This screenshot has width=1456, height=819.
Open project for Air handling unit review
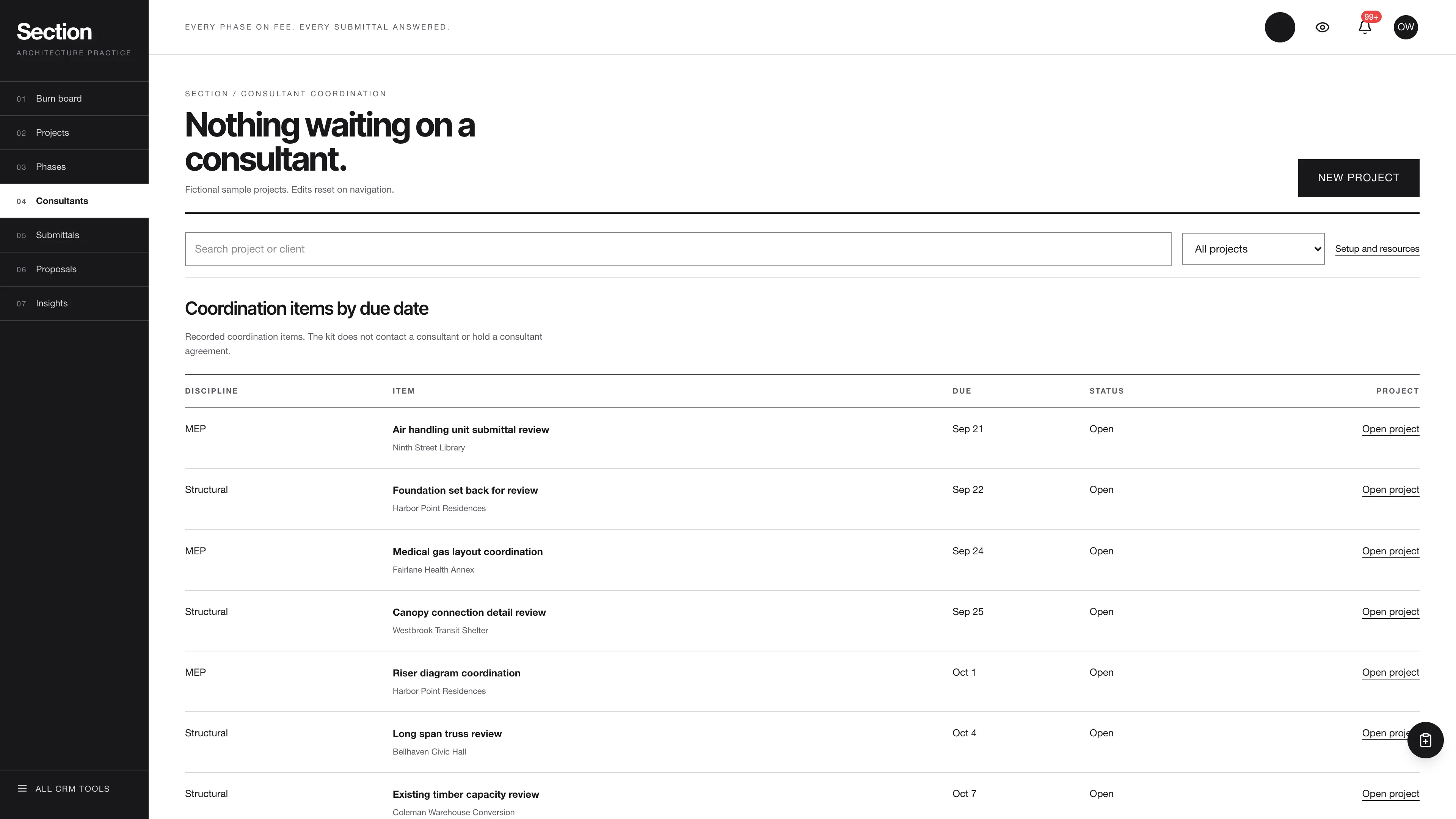(x=1390, y=429)
